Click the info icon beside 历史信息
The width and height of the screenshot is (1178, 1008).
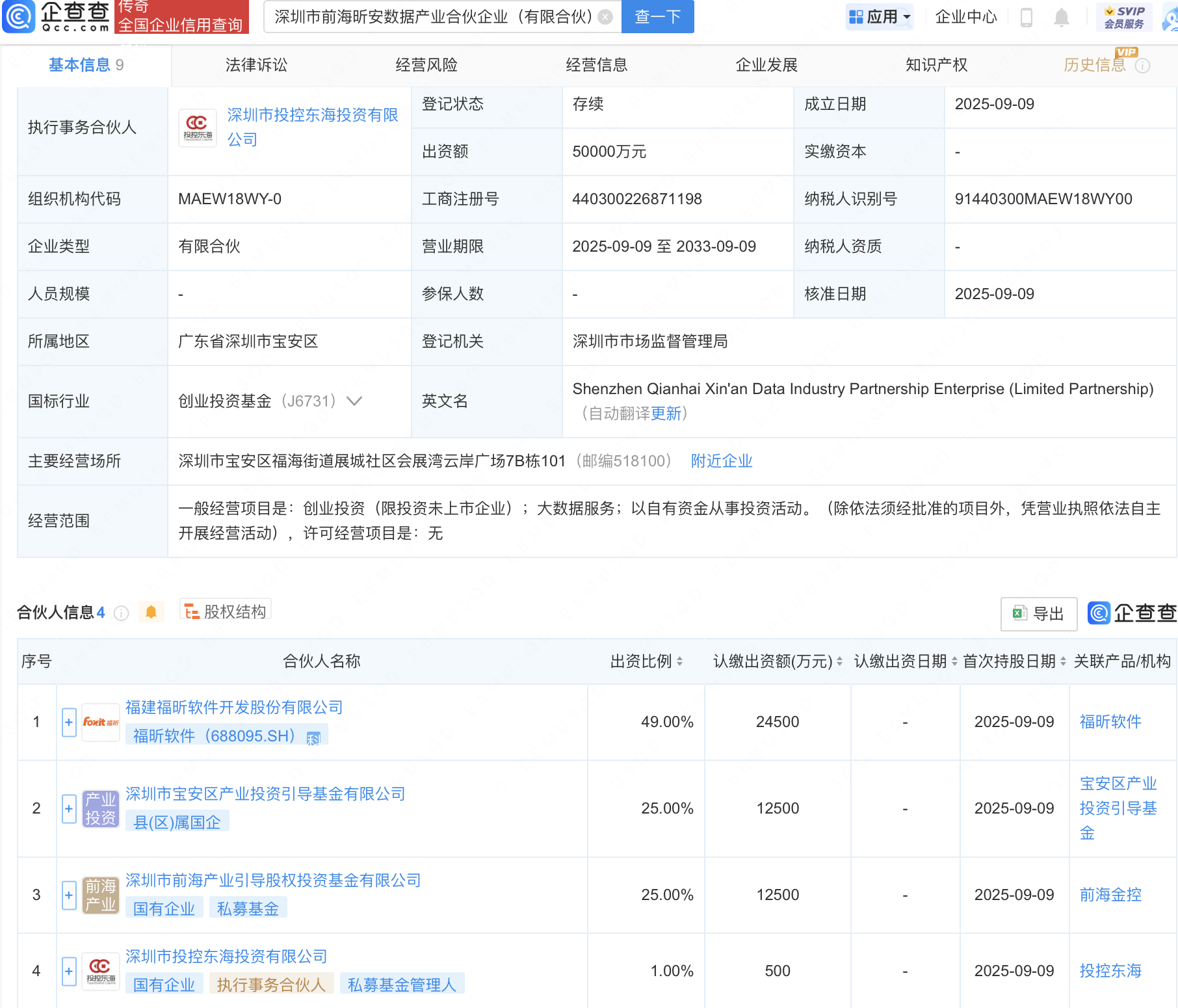tap(1142, 66)
